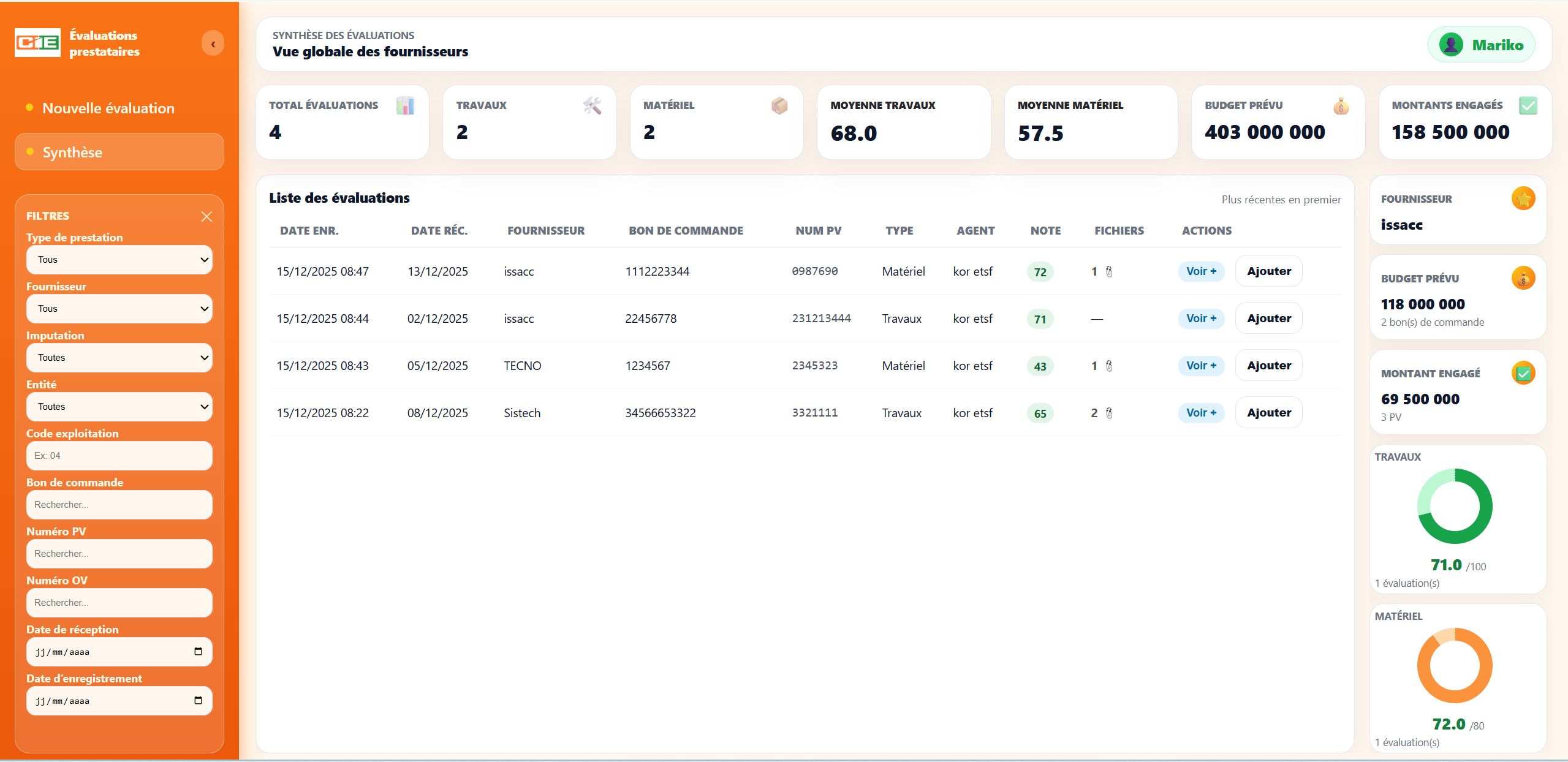1568x762 pixels.
Task: Click Ajouter in the first issacc row
Action: pos(1268,271)
